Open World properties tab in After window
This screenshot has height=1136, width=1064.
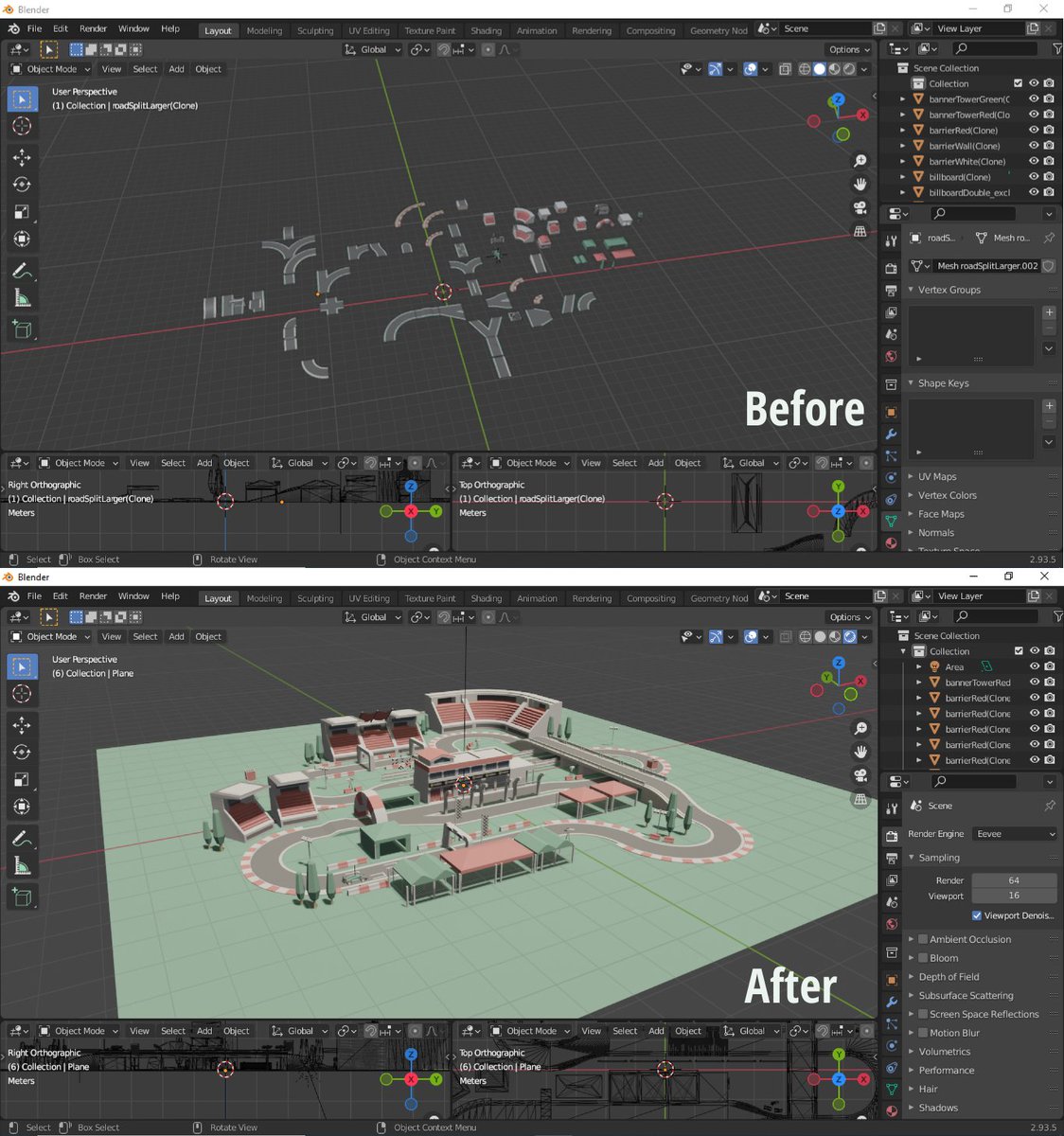pyautogui.click(x=891, y=925)
